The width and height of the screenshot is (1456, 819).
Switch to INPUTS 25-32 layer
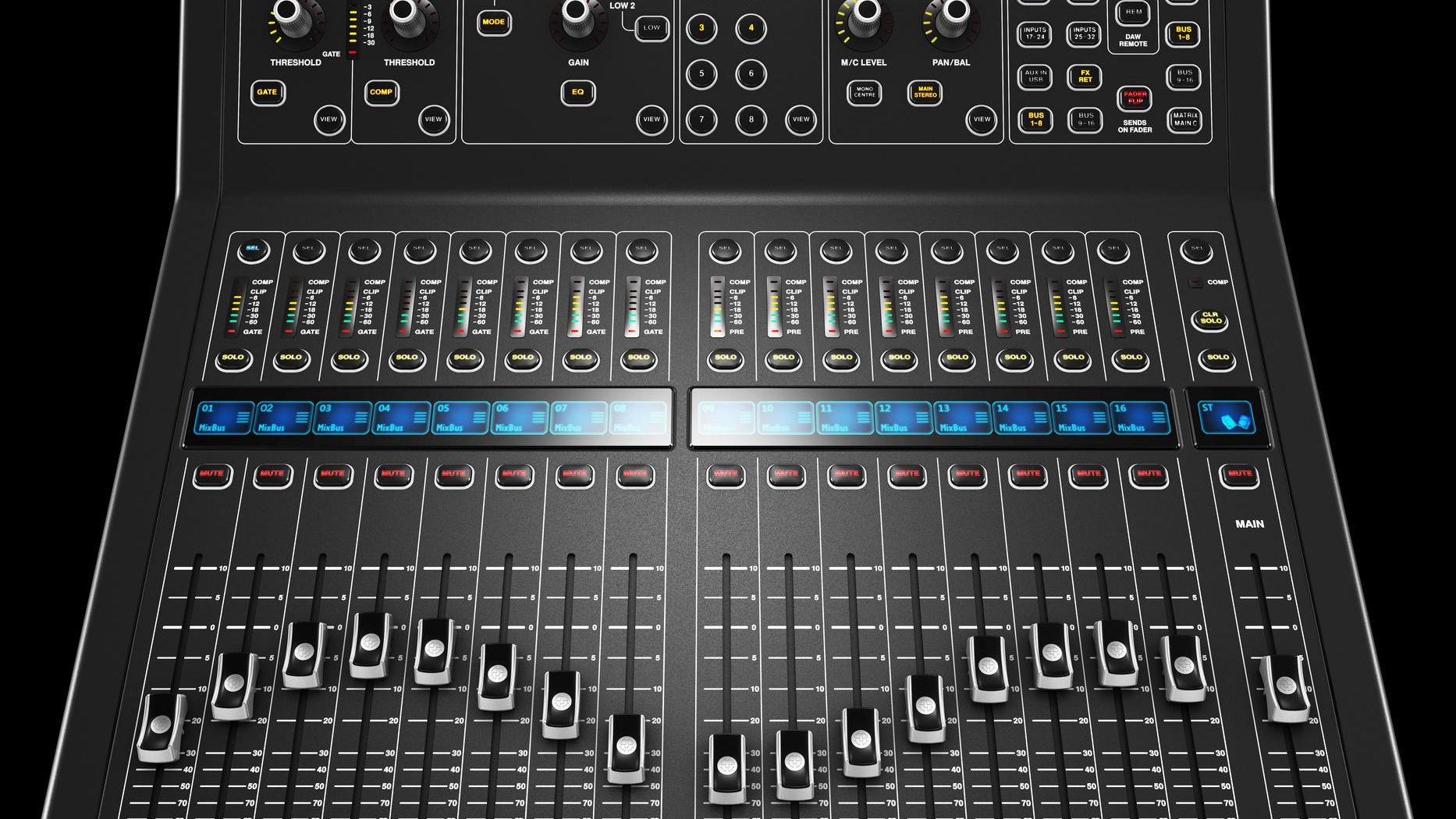click(1084, 34)
